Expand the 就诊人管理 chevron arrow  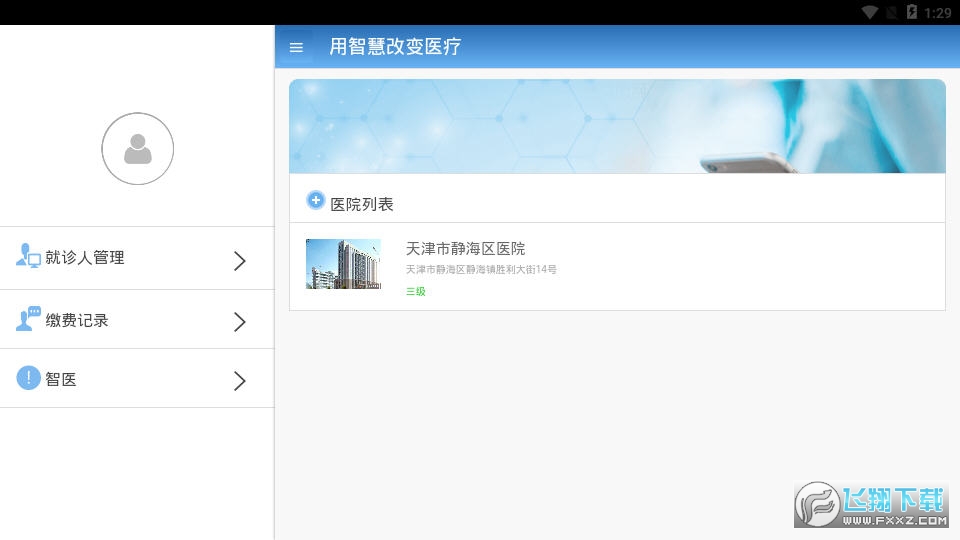click(239, 261)
